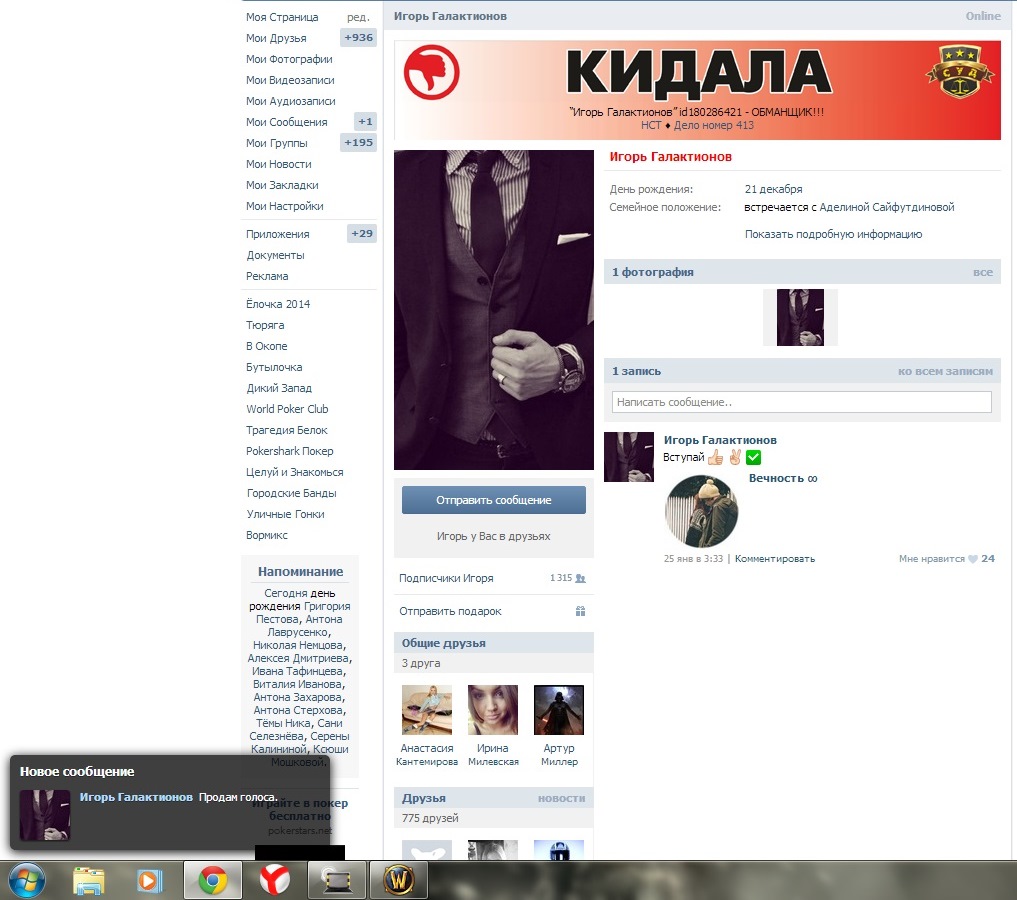Open the Вечность round community image
1017x900 pixels.
701,512
